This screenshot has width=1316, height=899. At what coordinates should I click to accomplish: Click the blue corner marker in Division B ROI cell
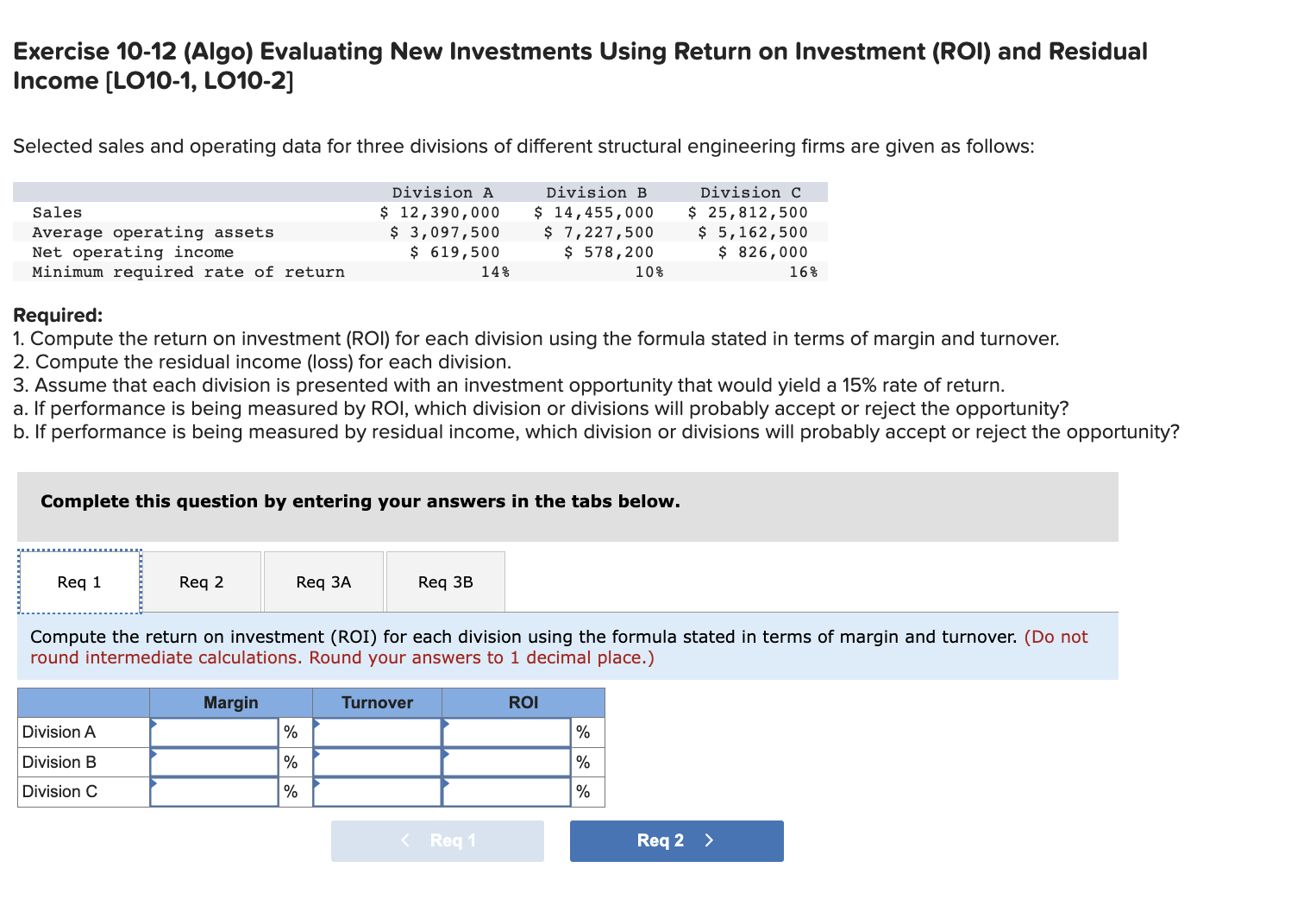click(446, 754)
